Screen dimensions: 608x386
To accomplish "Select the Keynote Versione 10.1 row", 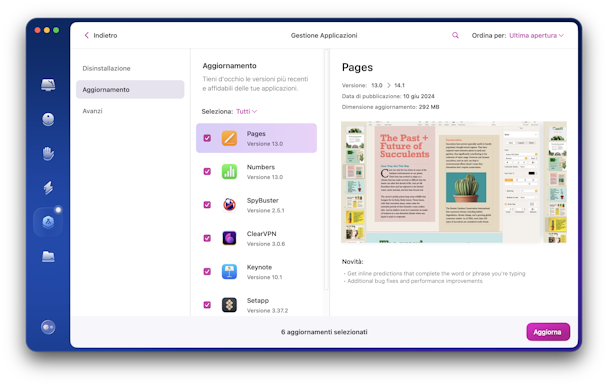I will coord(256,272).
